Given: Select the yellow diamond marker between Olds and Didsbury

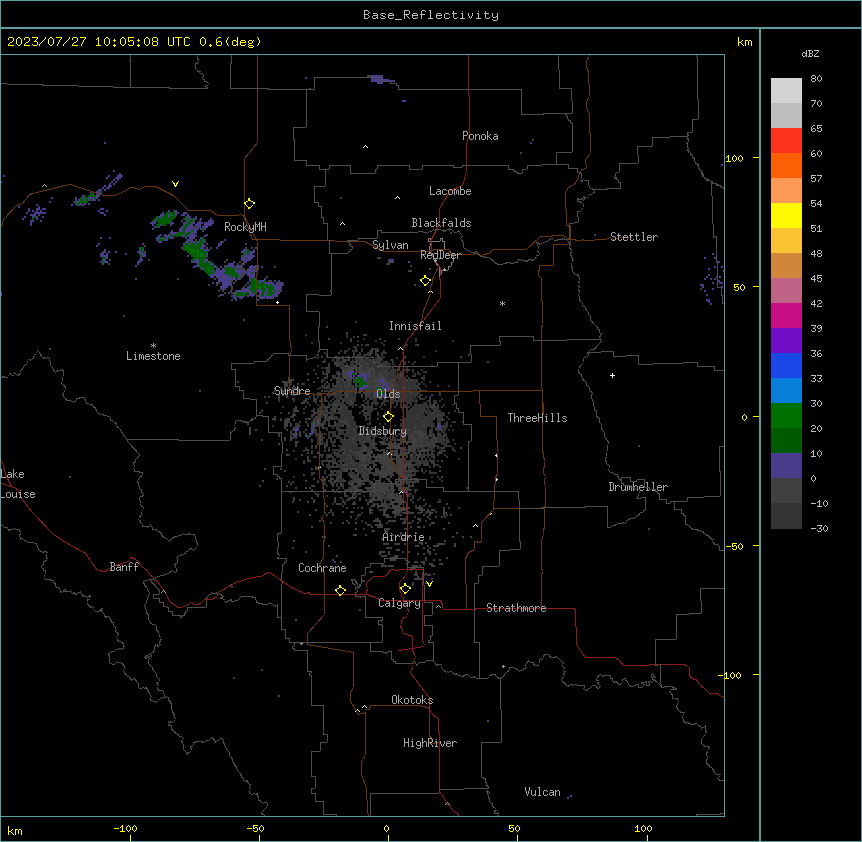Looking at the screenshot, I should coord(388,417).
